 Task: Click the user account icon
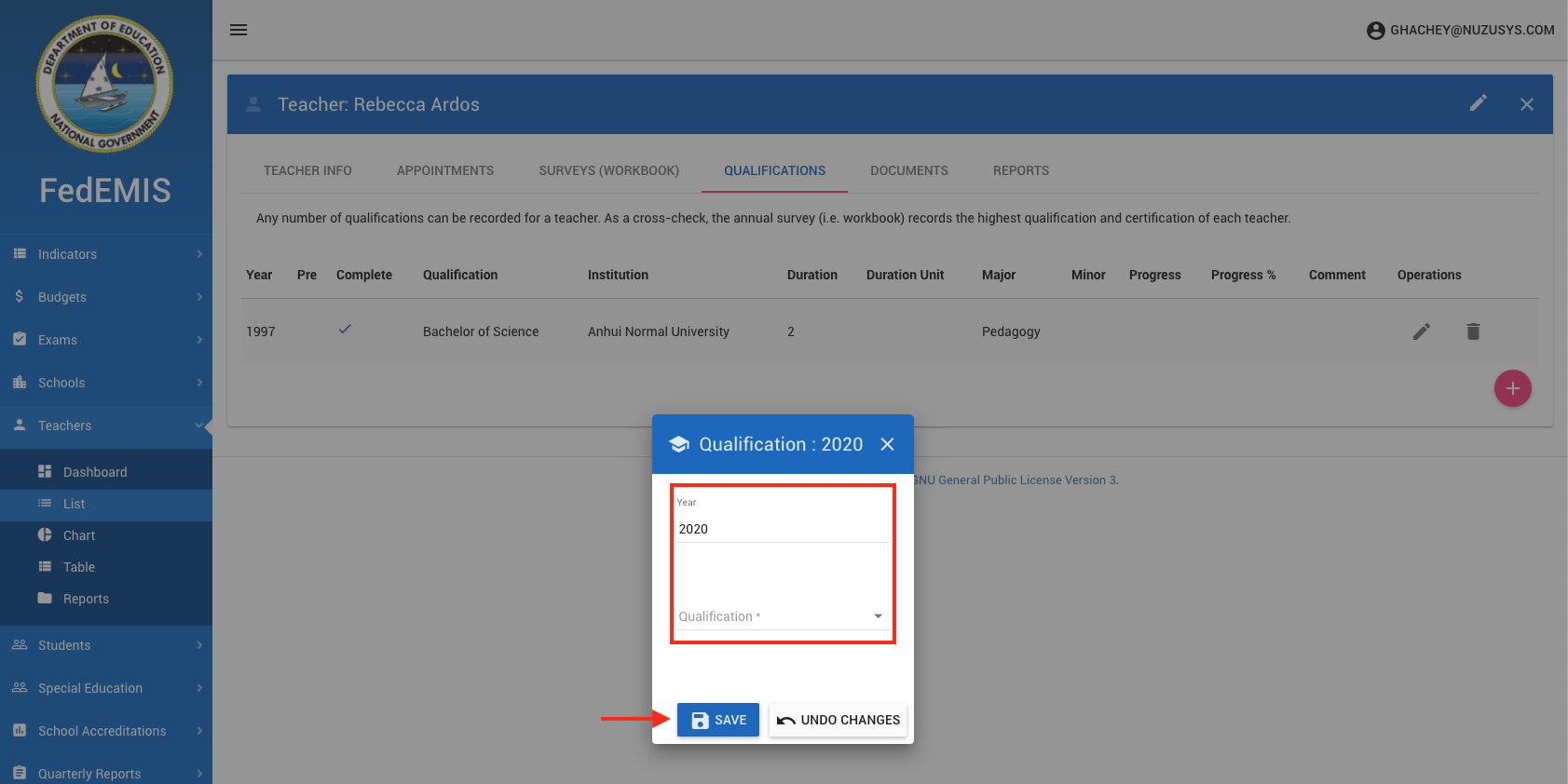point(1375,31)
